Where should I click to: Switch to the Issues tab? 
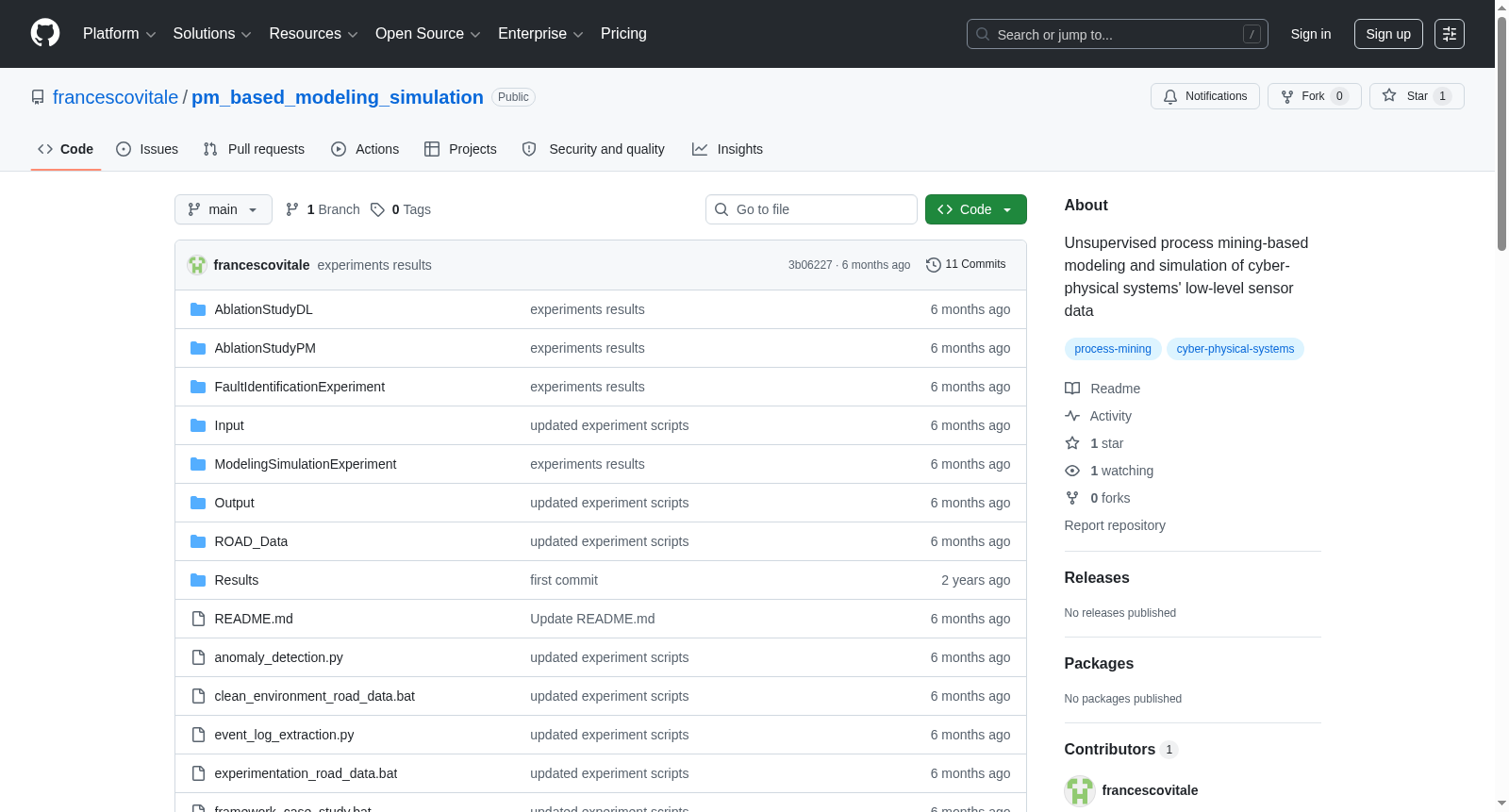point(147,149)
